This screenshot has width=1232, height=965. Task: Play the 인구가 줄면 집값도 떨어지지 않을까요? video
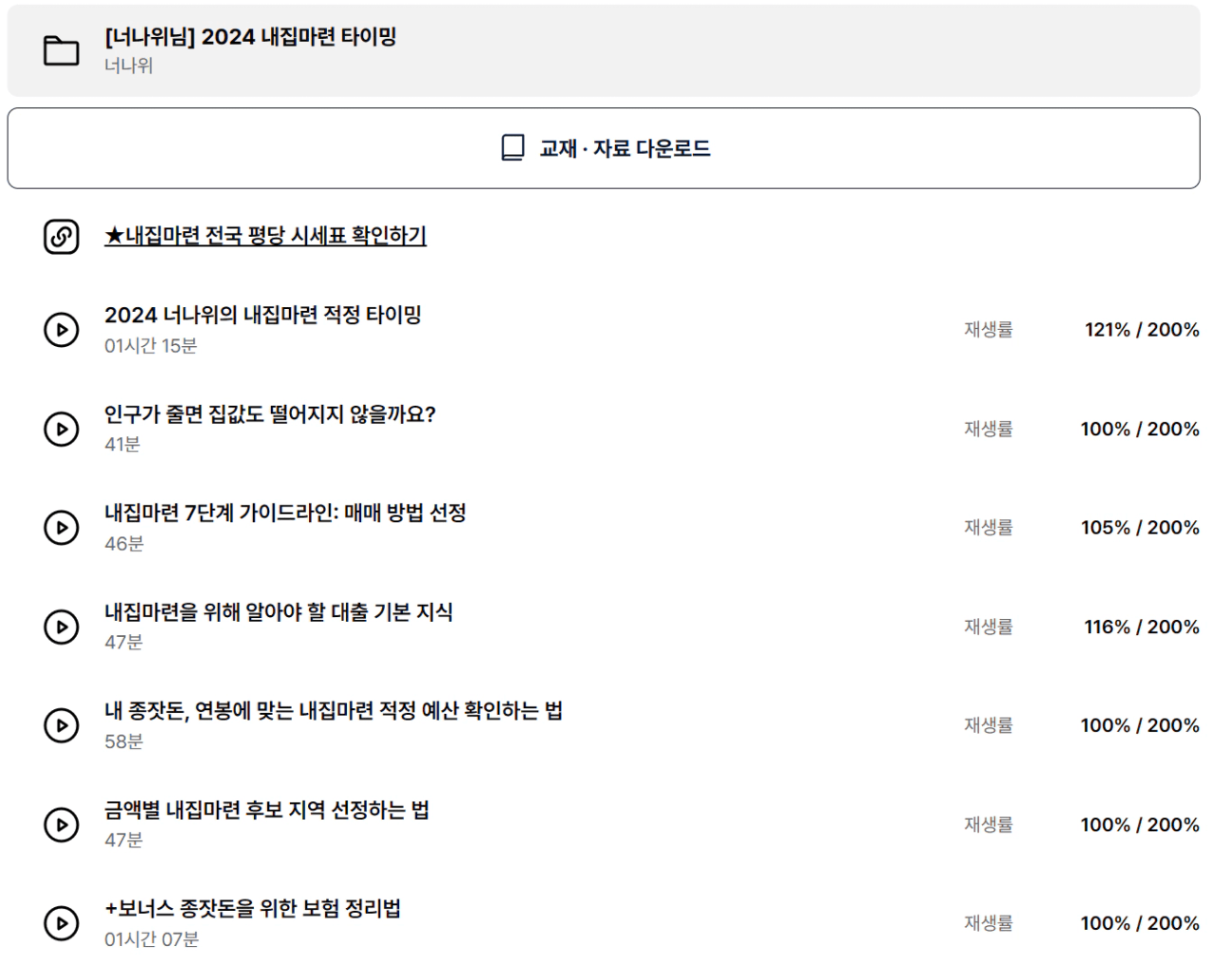[x=62, y=429]
